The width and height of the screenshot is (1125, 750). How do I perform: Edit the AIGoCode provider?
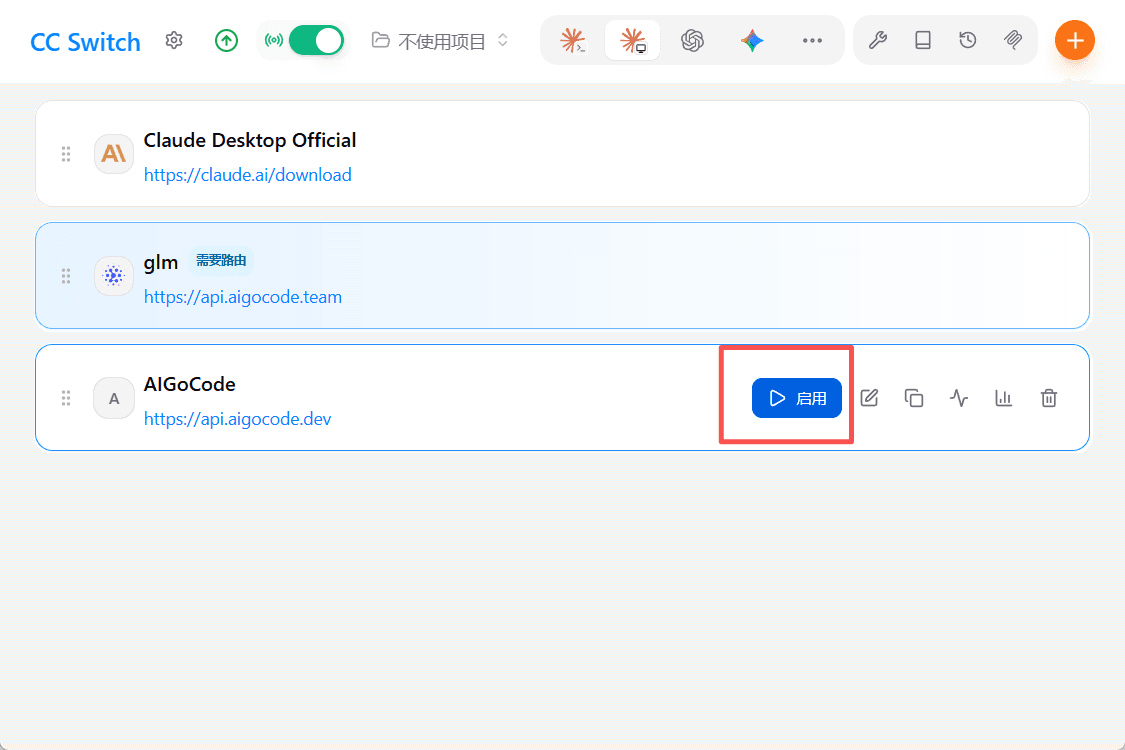pyautogui.click(x=869, y=398)
